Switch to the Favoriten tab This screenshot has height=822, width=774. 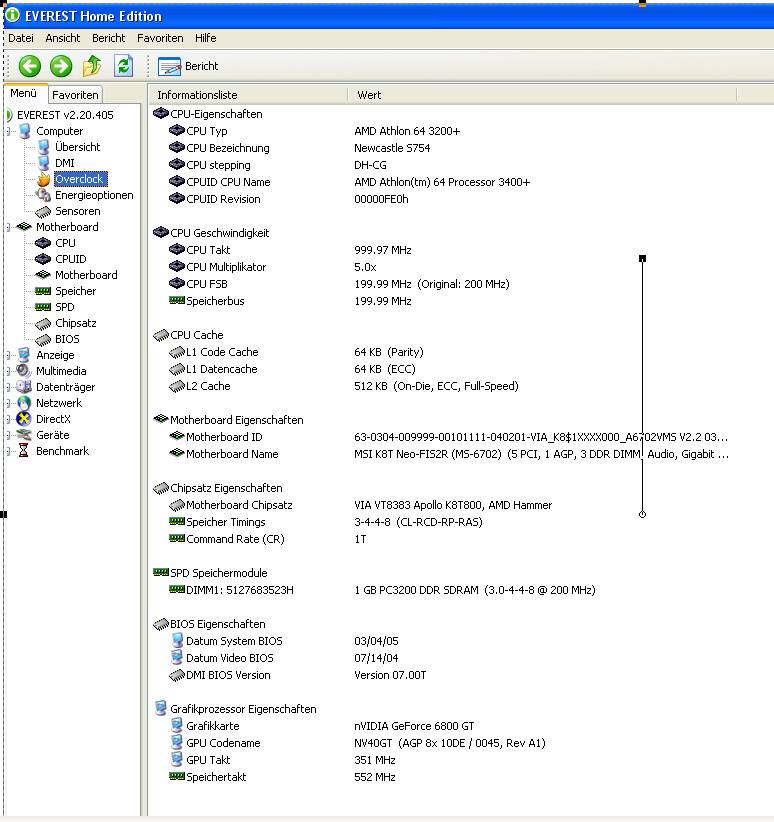coord(75,95)
